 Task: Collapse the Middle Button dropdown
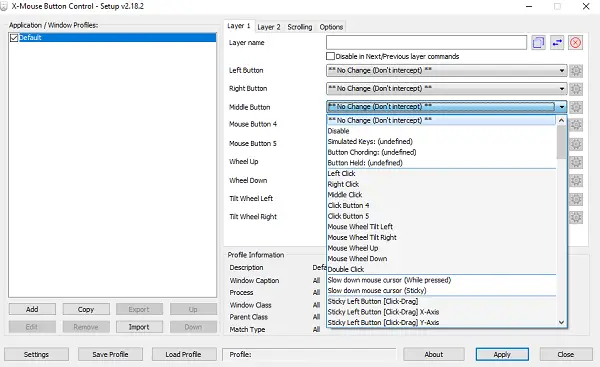[561, 107]
